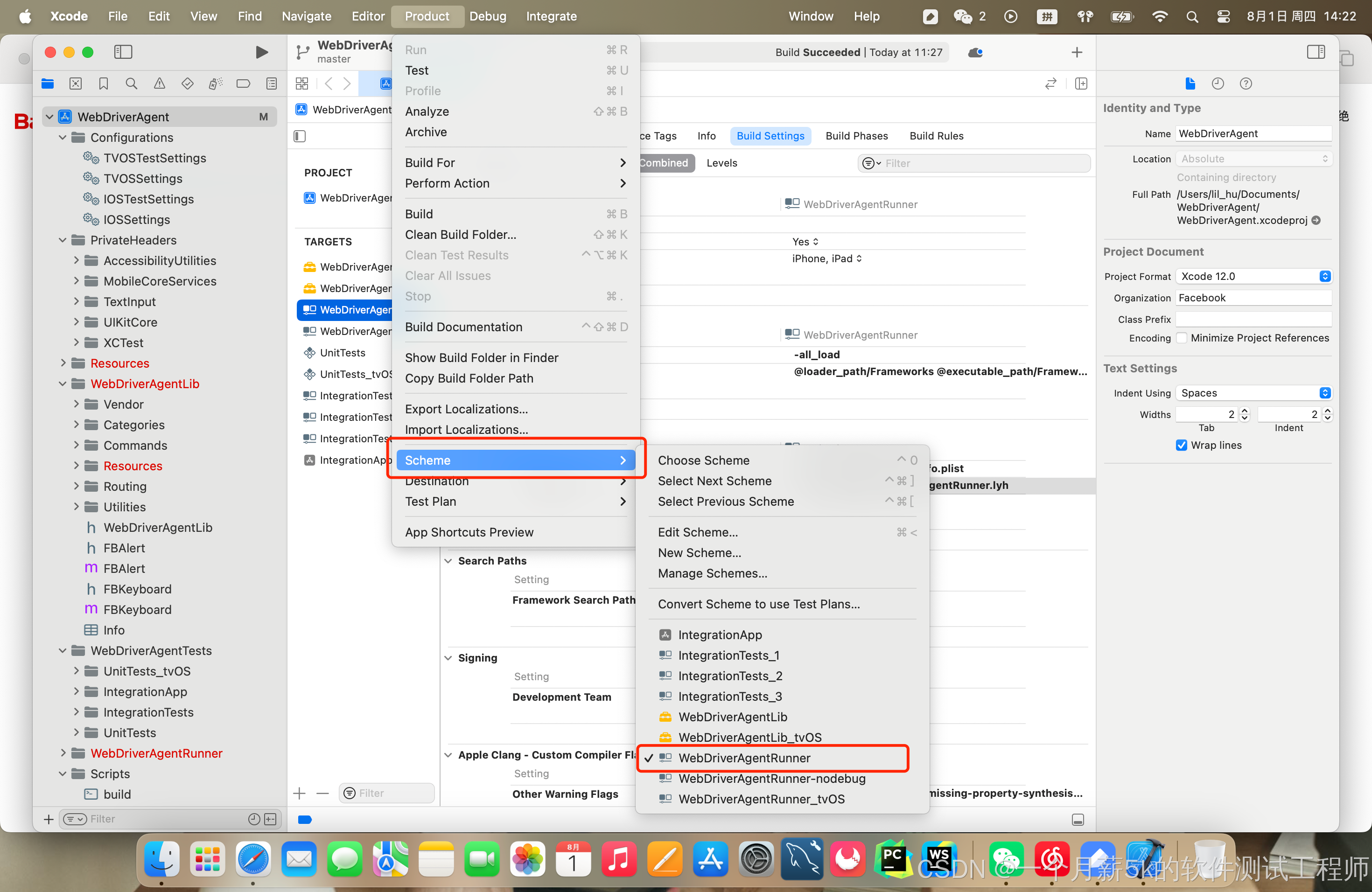
Task: Open Safari from the Dock
Action: [253, 860]
